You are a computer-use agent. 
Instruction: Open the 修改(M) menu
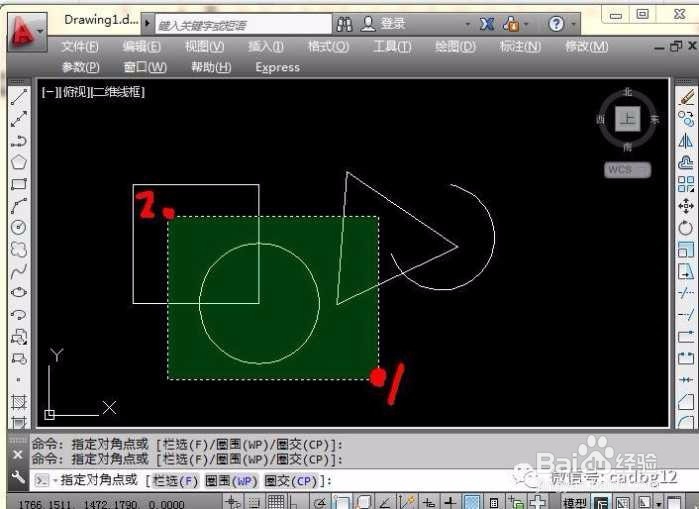coord(587,46)
